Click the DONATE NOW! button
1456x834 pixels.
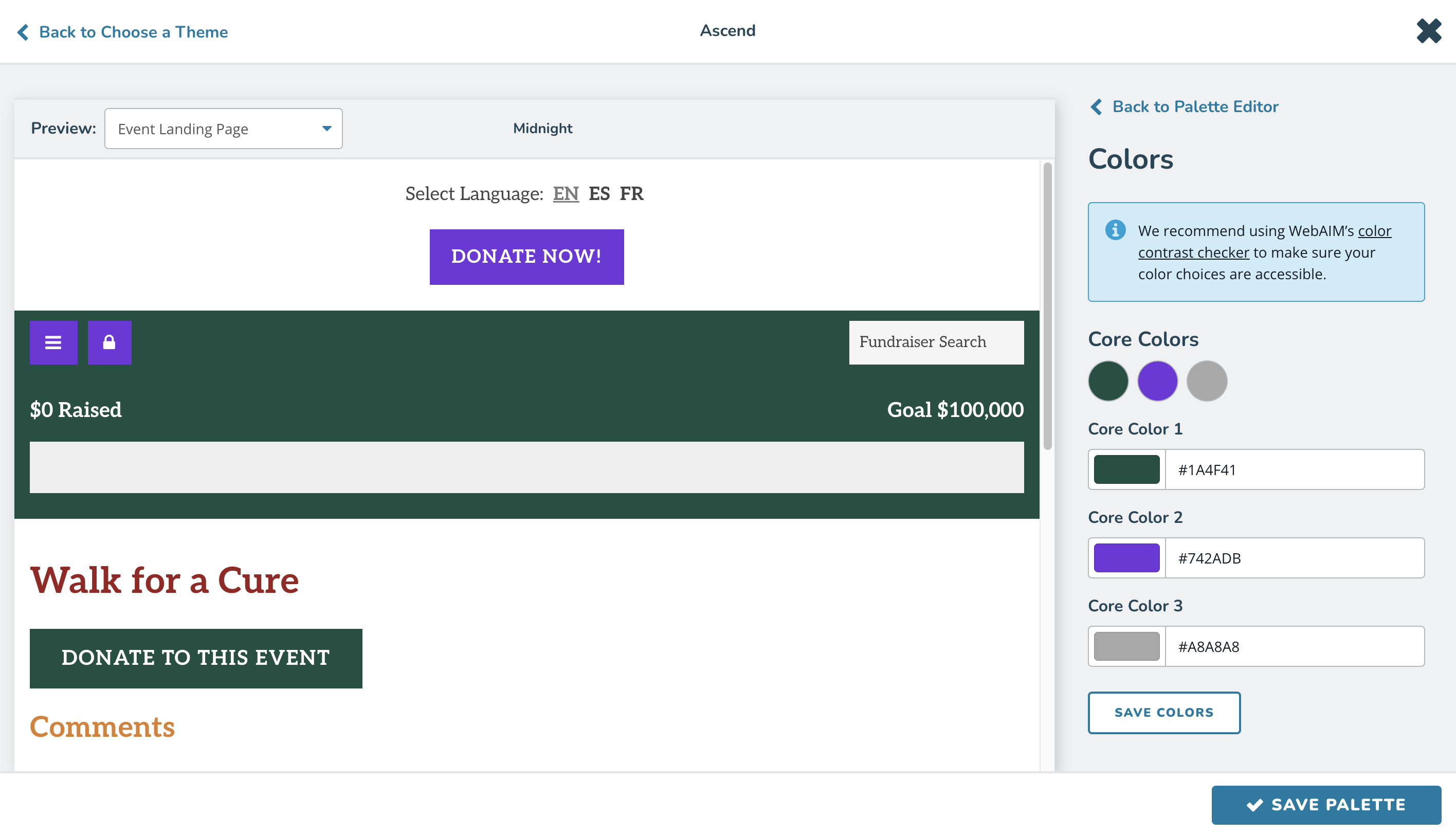(527, 257)
